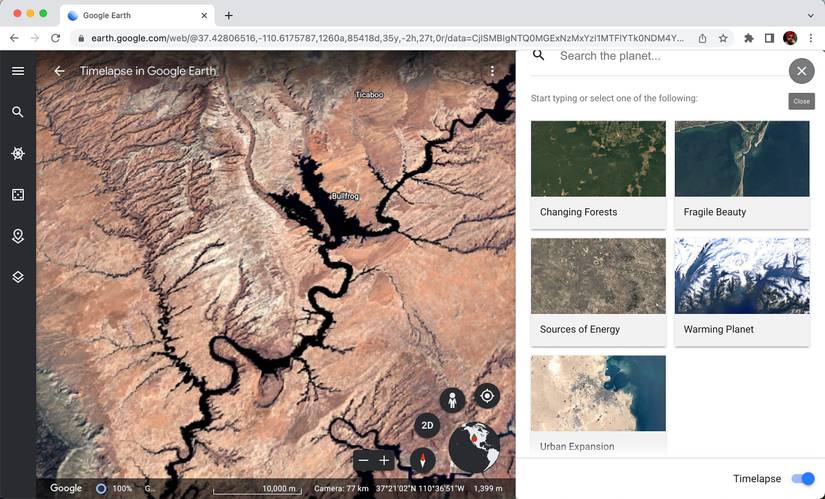The image size is (825, 499).
Task: Click the Google logo on the map
Action: [x=66, y=488]
